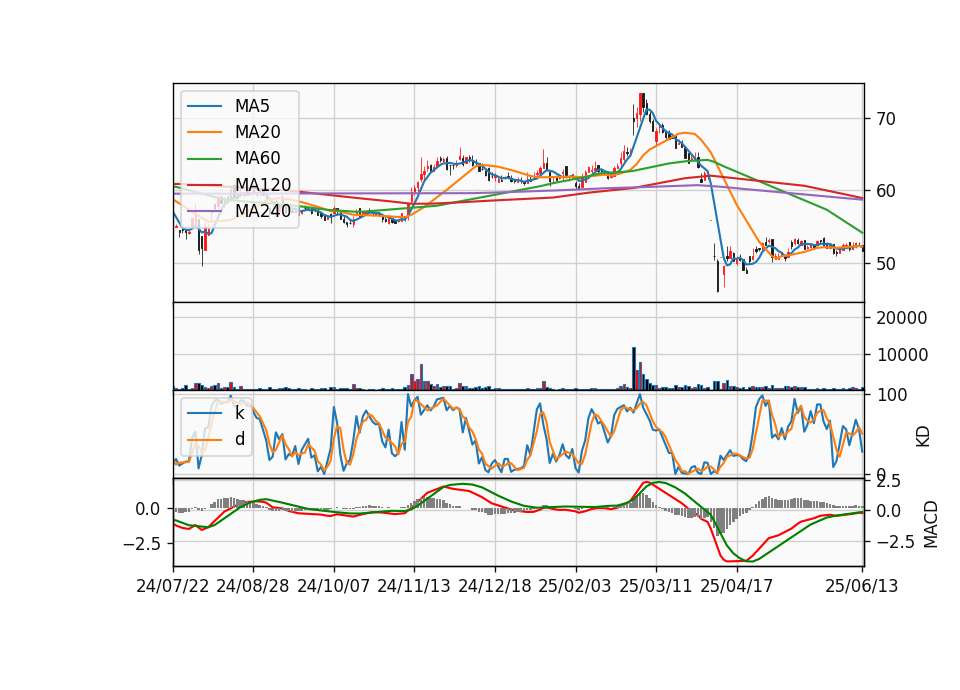Click the red MA120 legend line sample
This screenshot has height=690, width=960.
[x=204, y=184]
